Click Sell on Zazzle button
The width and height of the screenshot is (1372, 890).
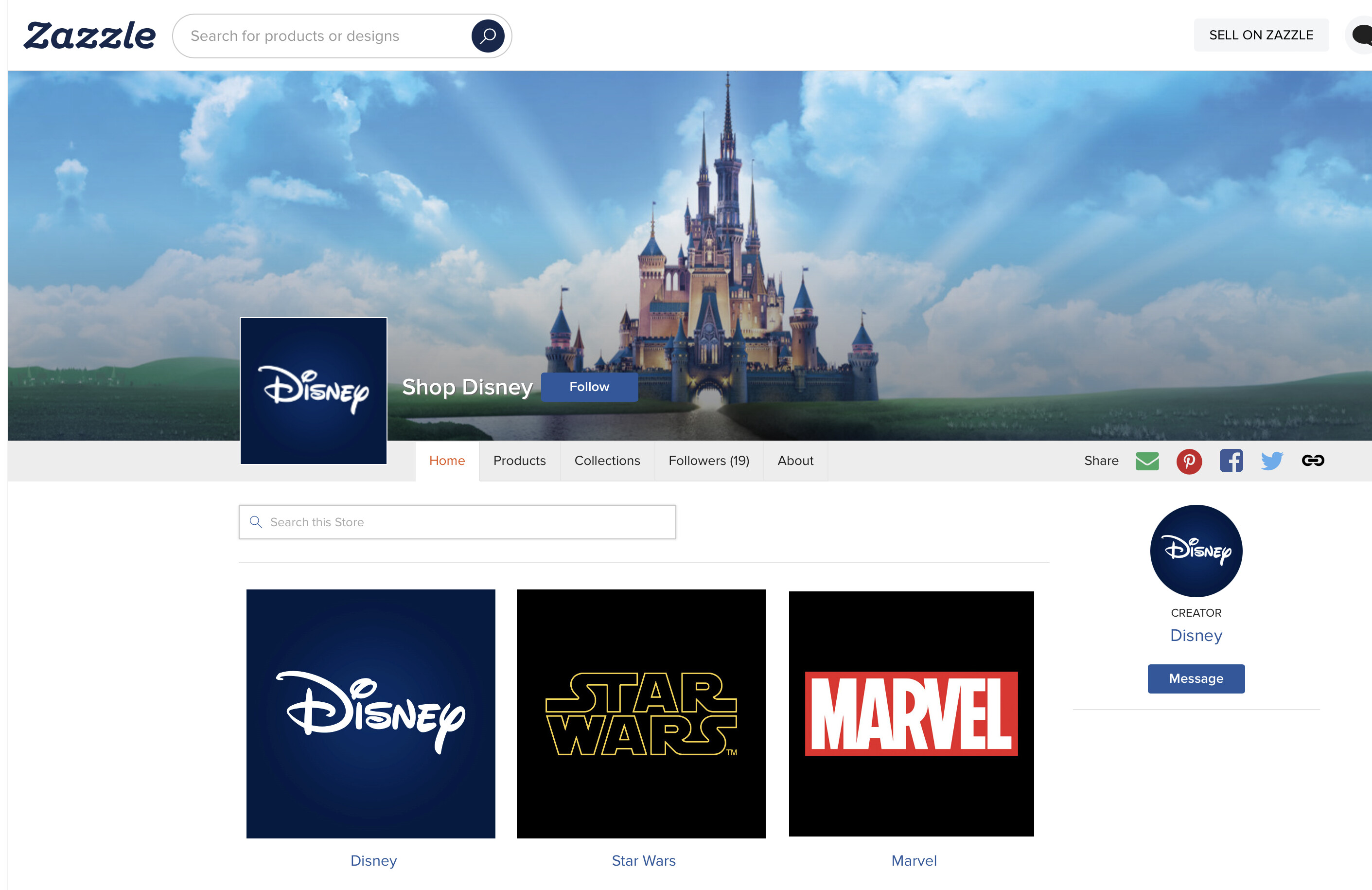pyautogui.click(x=1261, y=35)
